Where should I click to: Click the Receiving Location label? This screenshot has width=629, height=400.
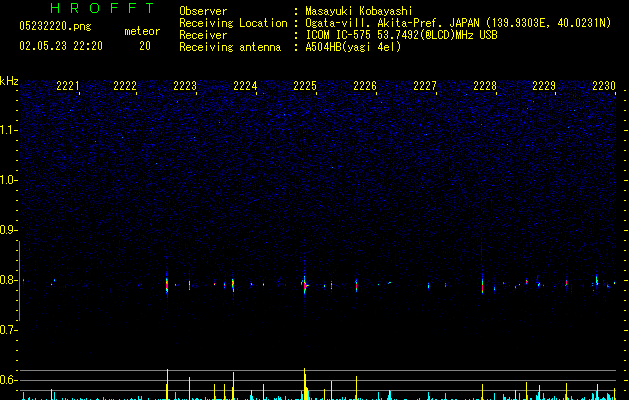[x=233, y=23]
